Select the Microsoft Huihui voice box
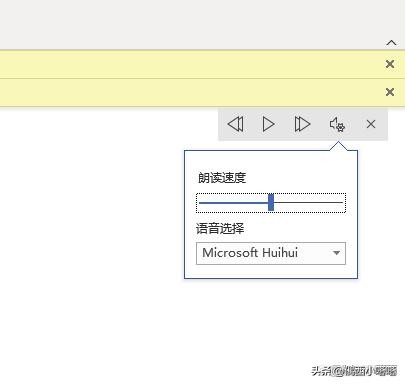 (271, 253)
